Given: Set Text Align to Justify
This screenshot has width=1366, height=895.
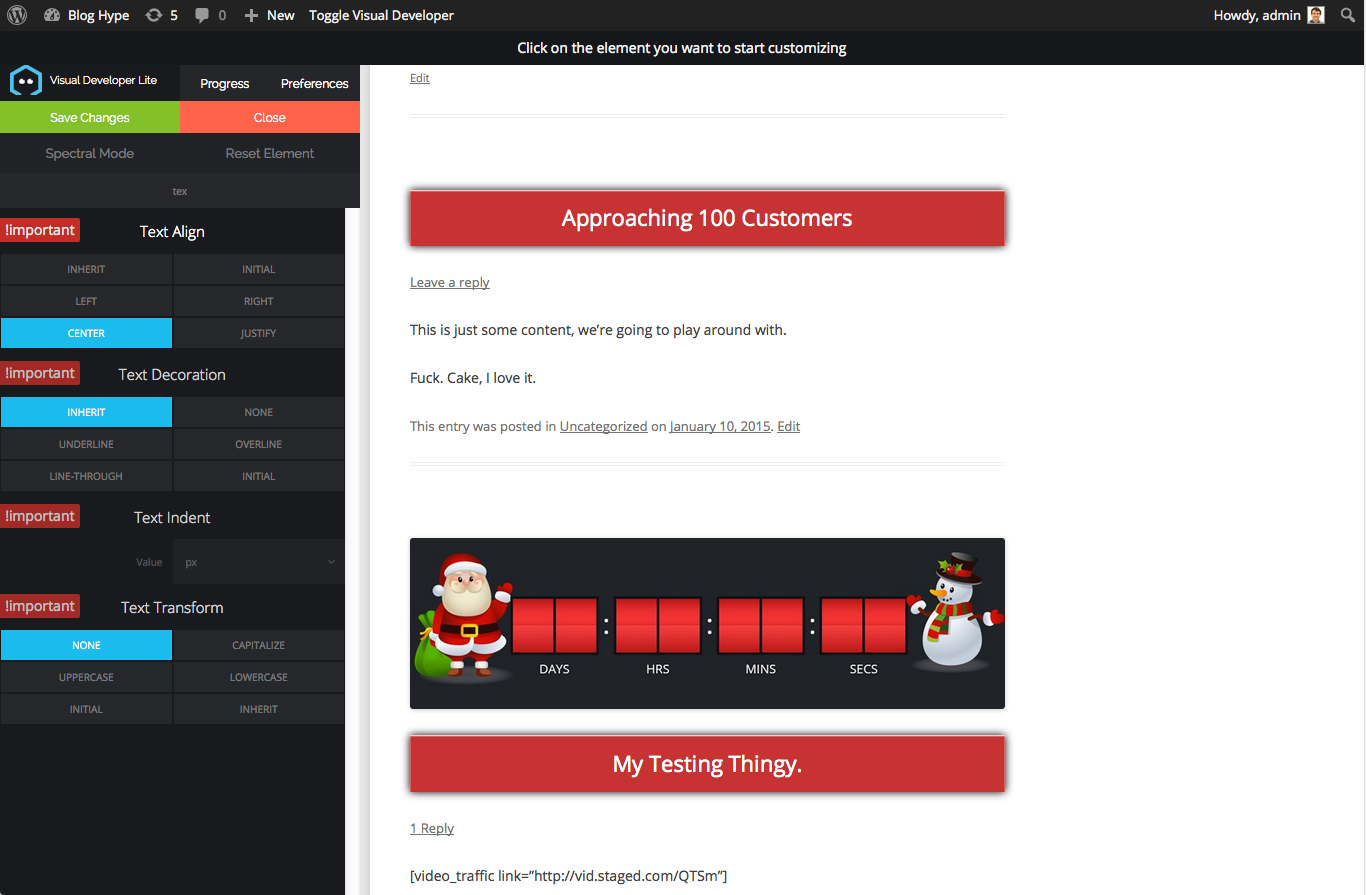Looking at the screenshot, I should [x=258, y=333].
